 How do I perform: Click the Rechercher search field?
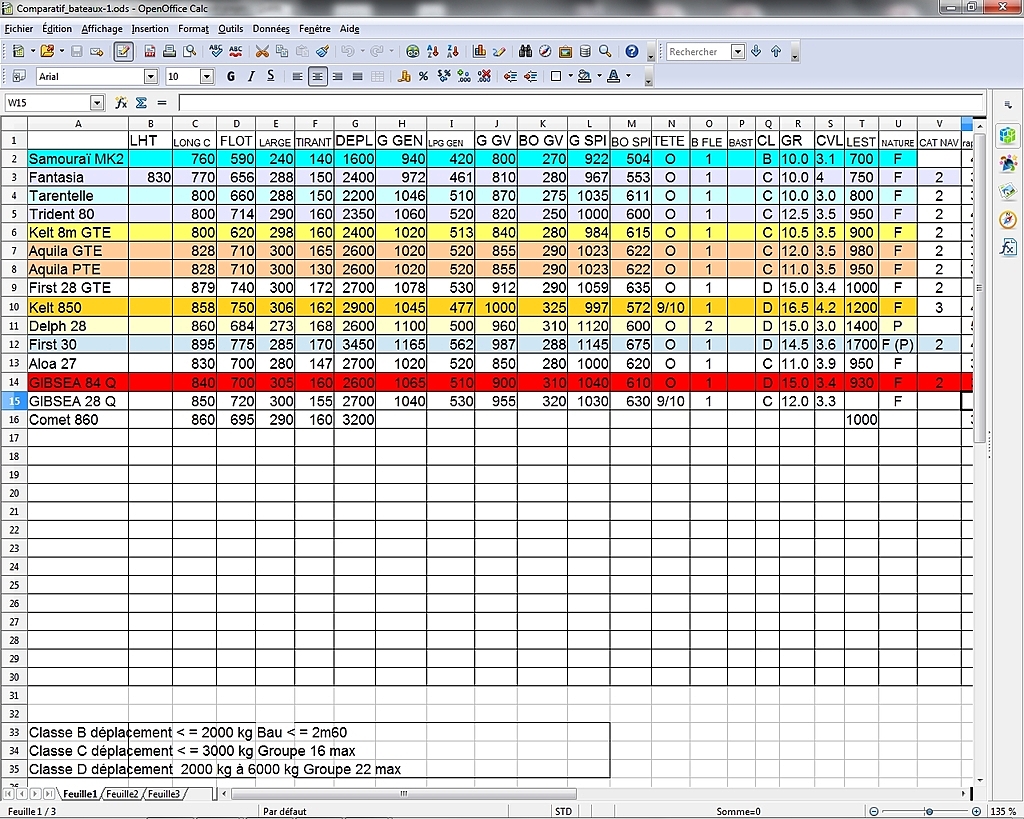(698, 52)
